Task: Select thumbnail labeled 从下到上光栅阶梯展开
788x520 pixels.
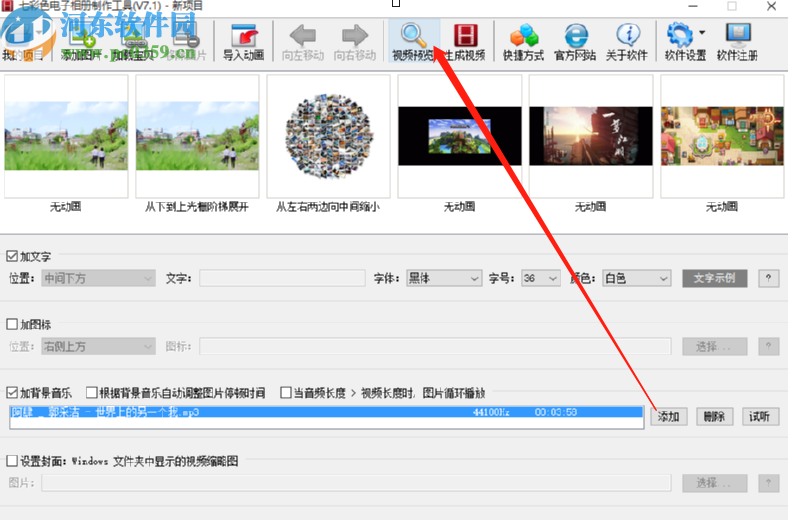Action: tap(197, 137)
